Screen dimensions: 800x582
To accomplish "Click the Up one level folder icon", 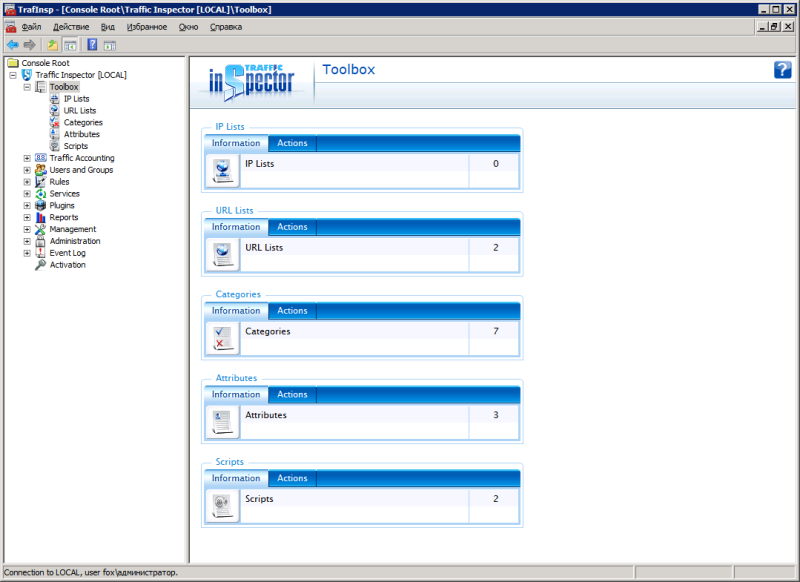I will pos(53,45).
